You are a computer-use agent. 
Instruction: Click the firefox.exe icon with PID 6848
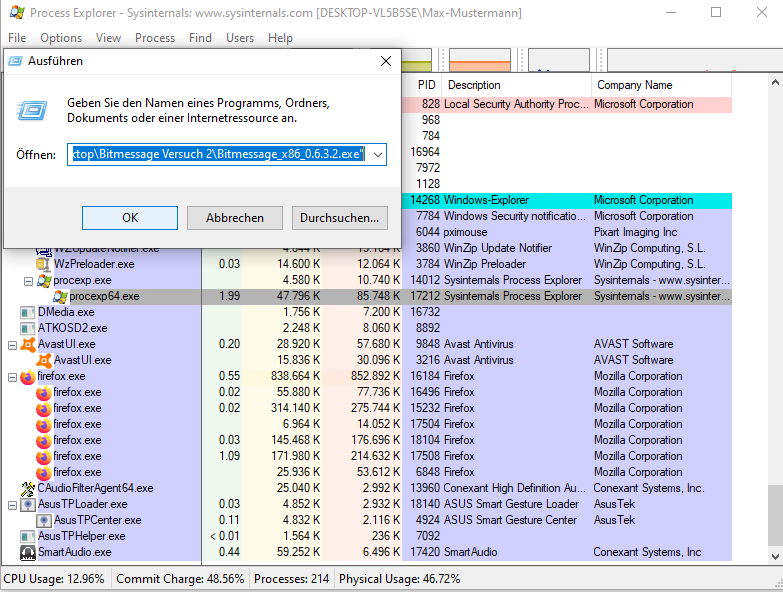coord(44,472)
